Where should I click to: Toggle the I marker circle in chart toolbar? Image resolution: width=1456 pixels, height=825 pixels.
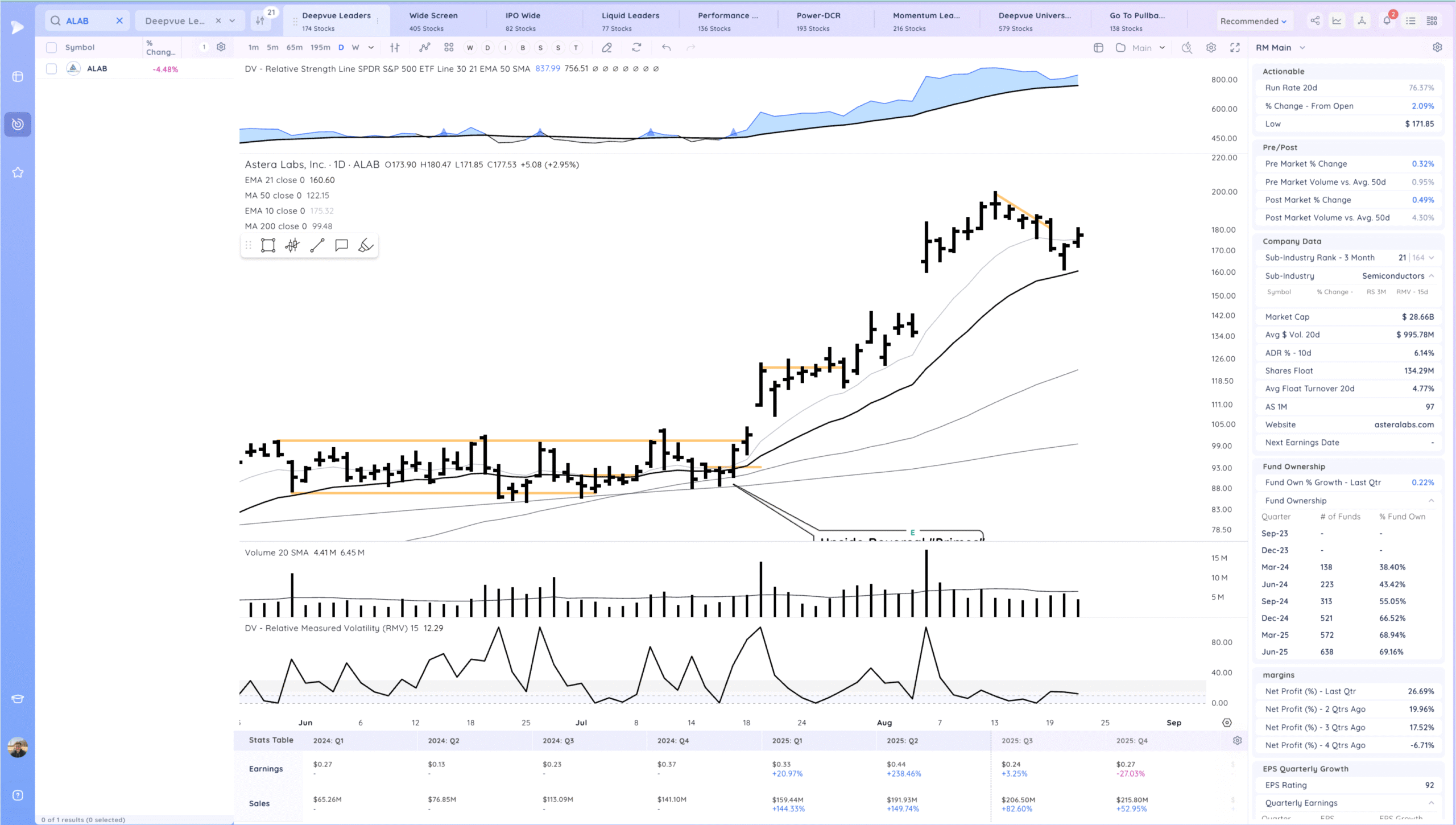point(505,48)
